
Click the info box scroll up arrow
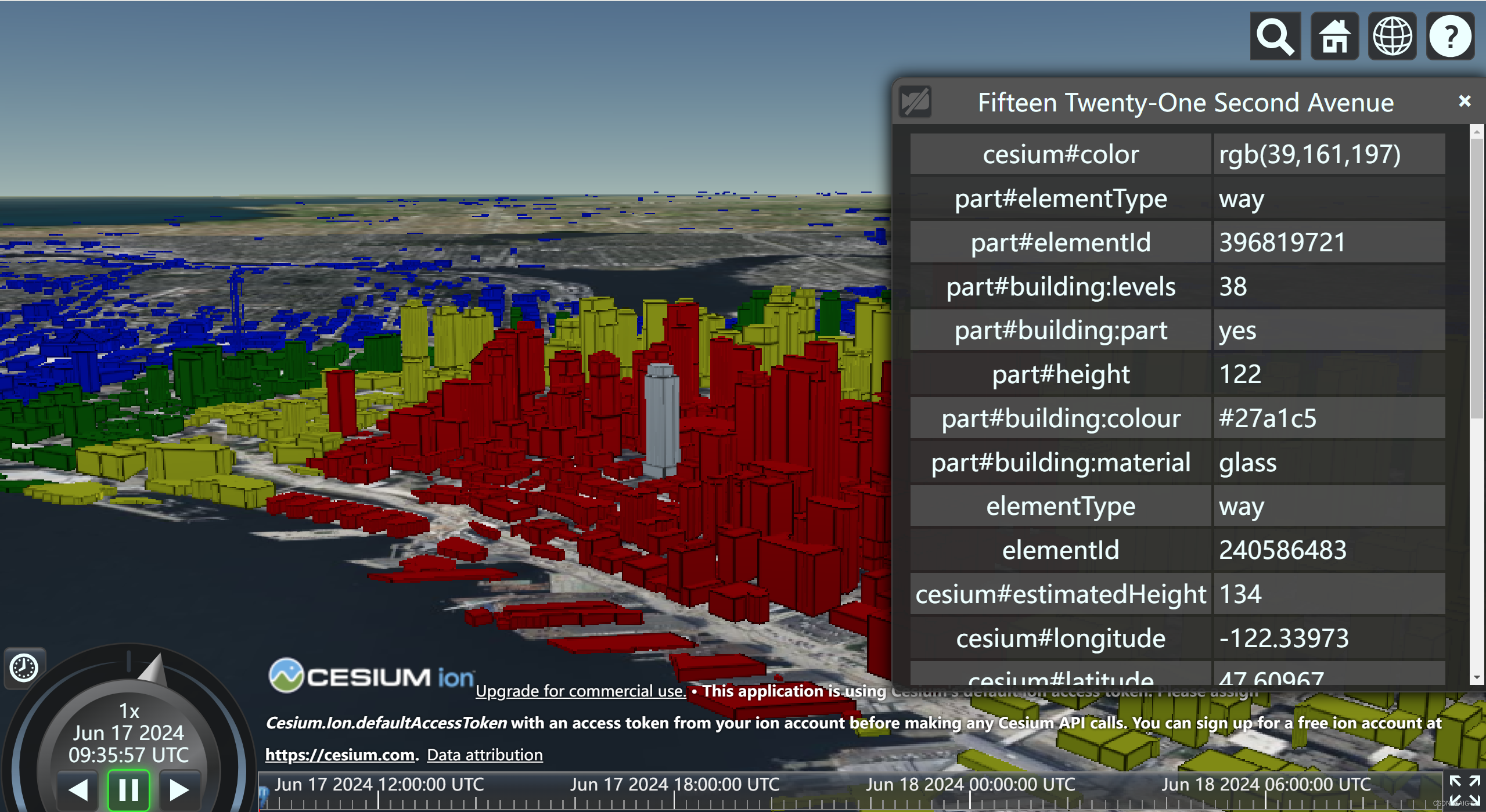tap(1478, 132)
